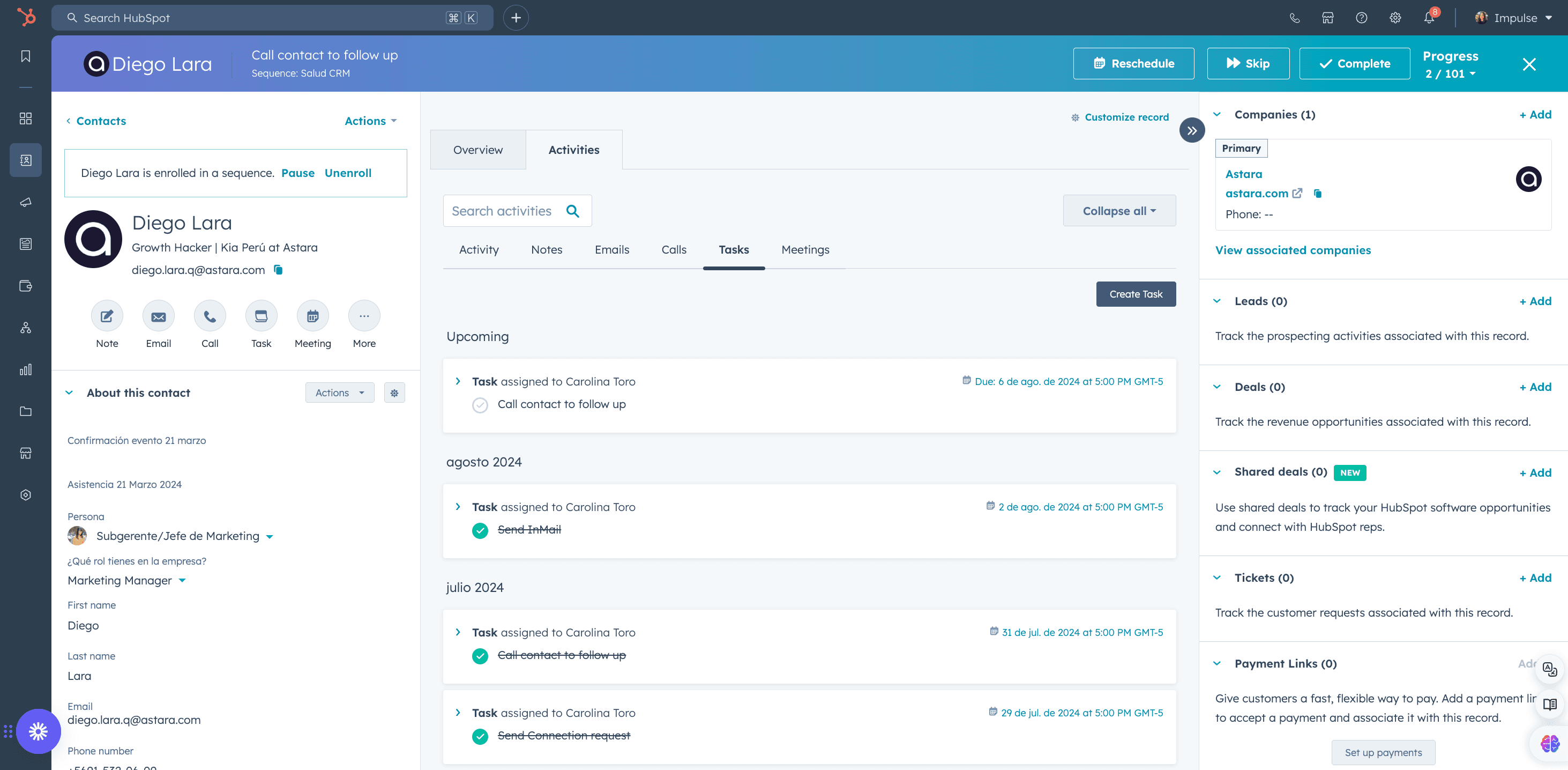
Task: Copy the contact email address under the name
Action: [x=279, y=270]
